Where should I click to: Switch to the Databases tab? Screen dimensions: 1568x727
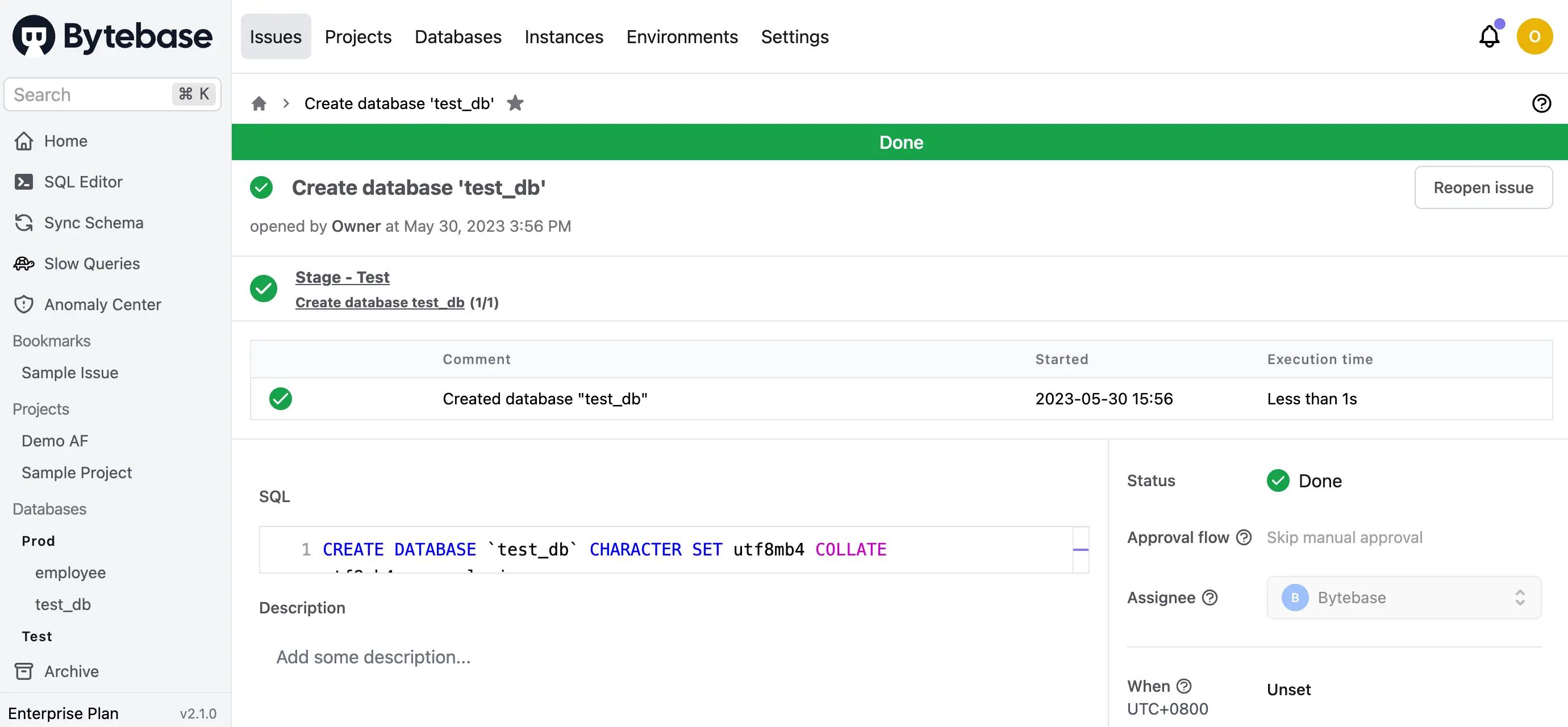(x=458, y=36)
